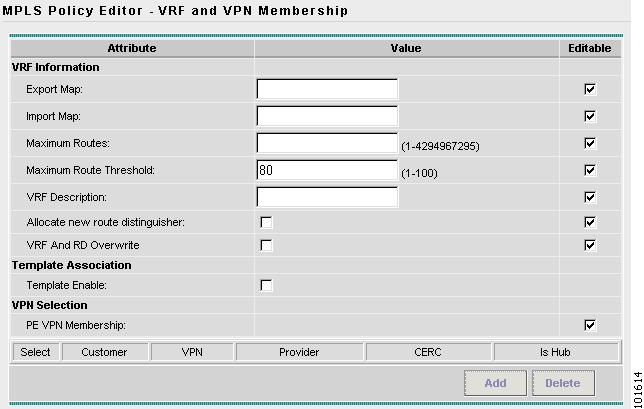Toggle Editable checkbox for Maximum Routes
The image size is (644, 409).
(x=590, y=143)
